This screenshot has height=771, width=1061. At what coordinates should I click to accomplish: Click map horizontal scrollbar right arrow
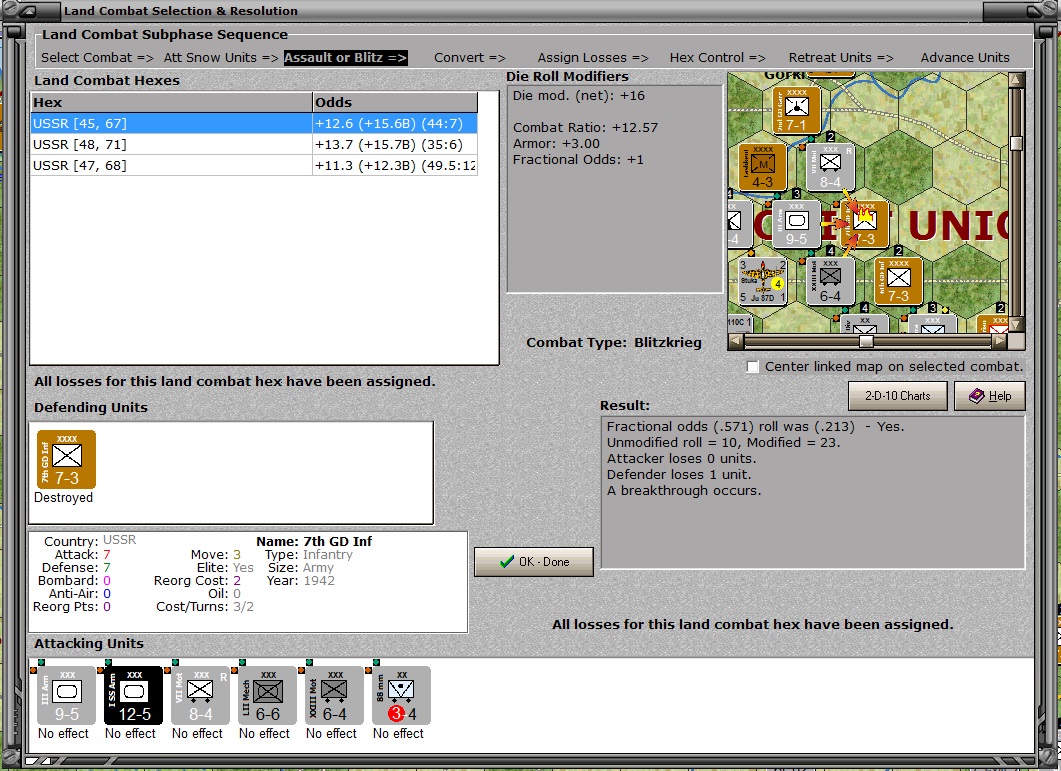(x=999, y=341)
